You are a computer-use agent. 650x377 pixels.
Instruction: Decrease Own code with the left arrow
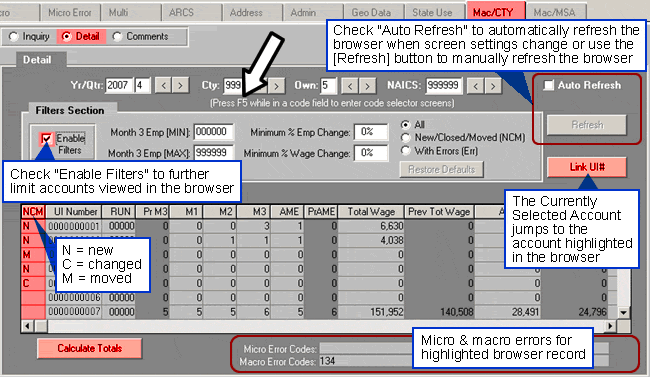click(350, 86)
